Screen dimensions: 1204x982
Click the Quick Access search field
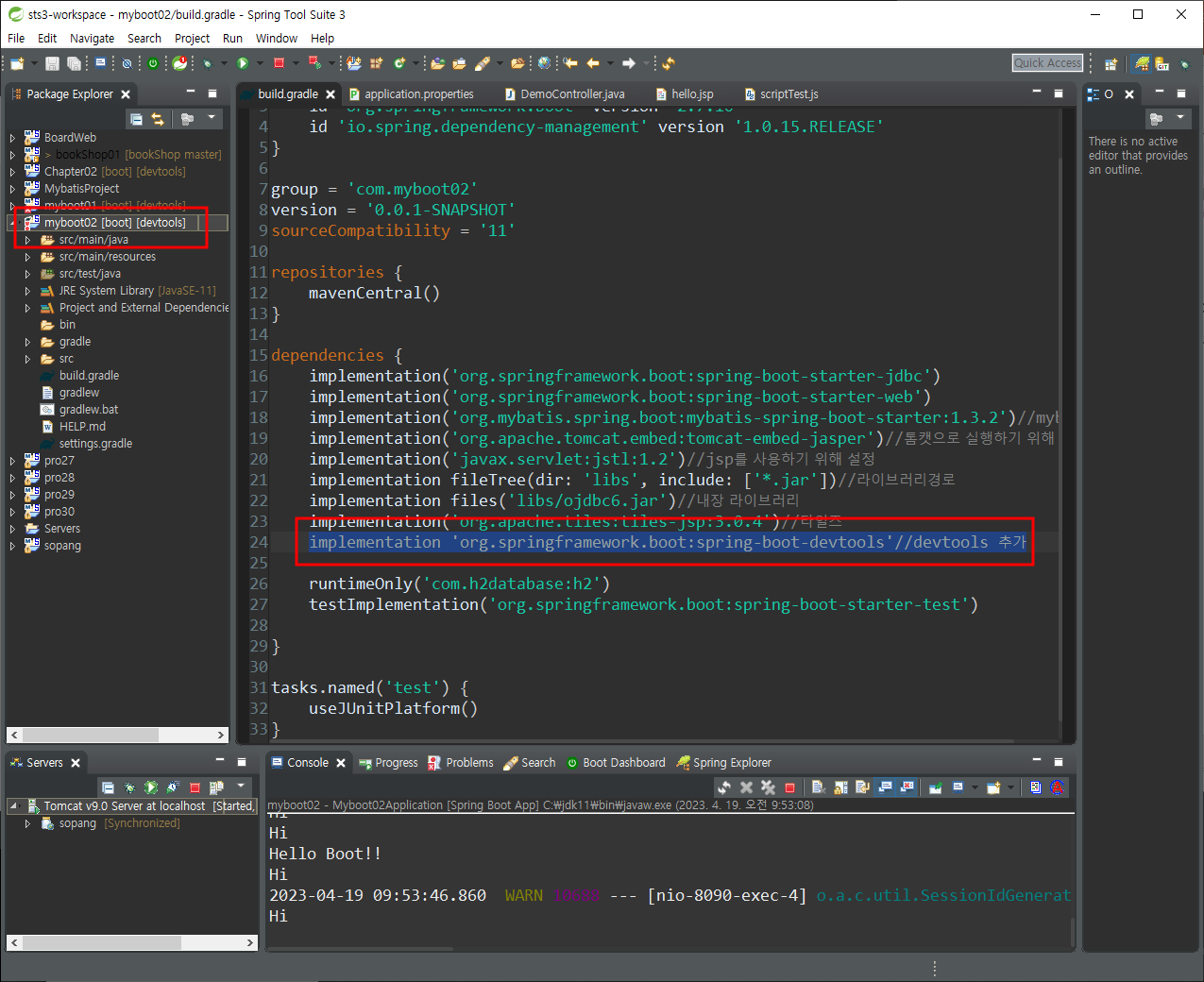[x=1047, y=63]
